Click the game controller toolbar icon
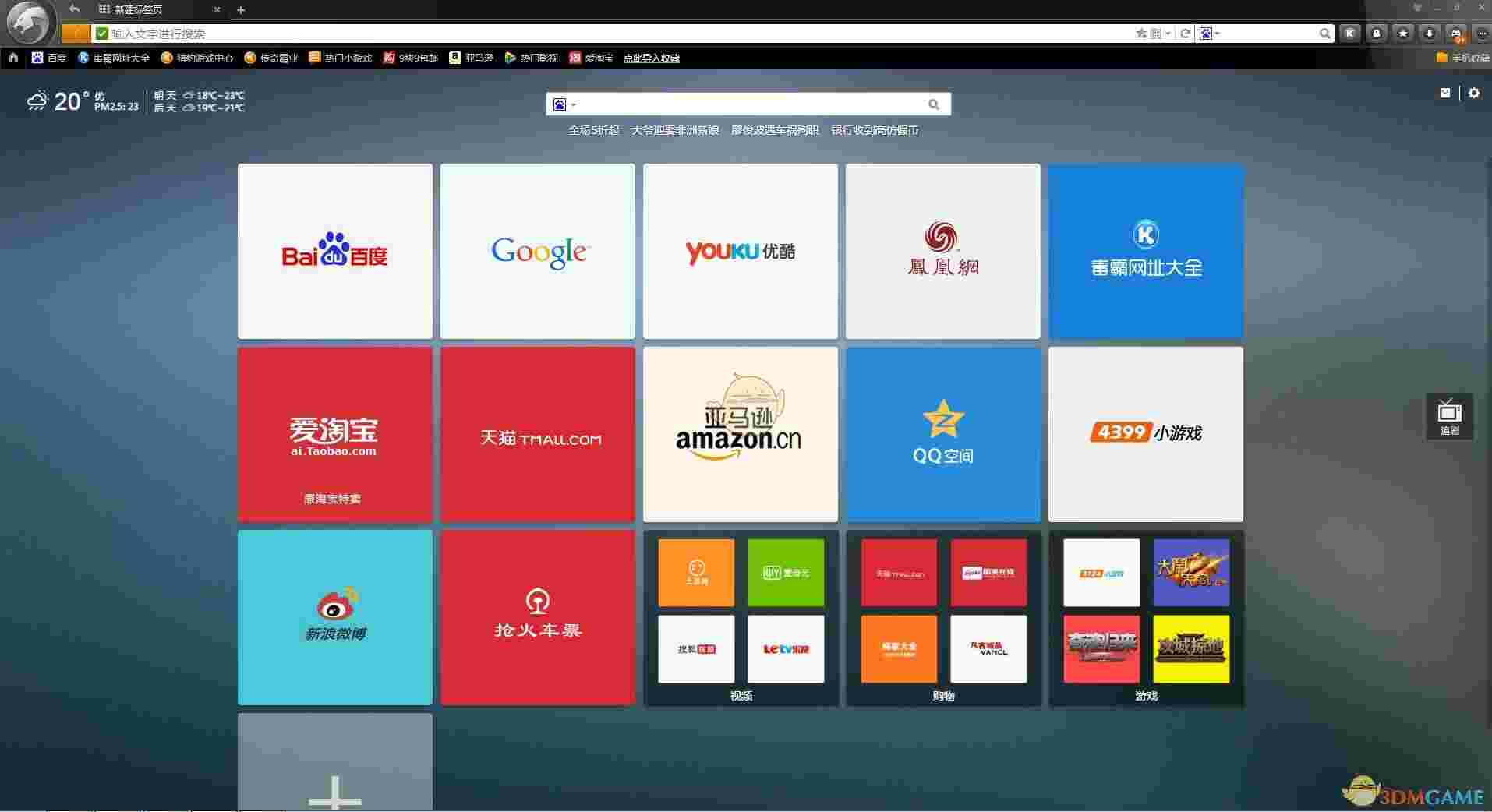1492x812 pixels. coord(1455,34)
